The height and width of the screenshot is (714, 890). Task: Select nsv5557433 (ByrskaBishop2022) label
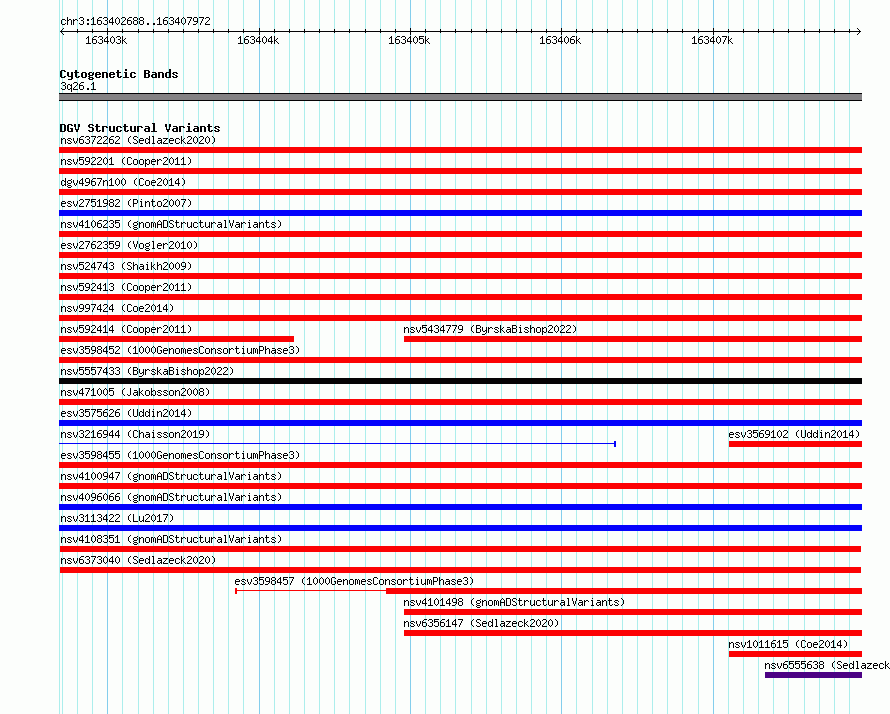[147, 371]
